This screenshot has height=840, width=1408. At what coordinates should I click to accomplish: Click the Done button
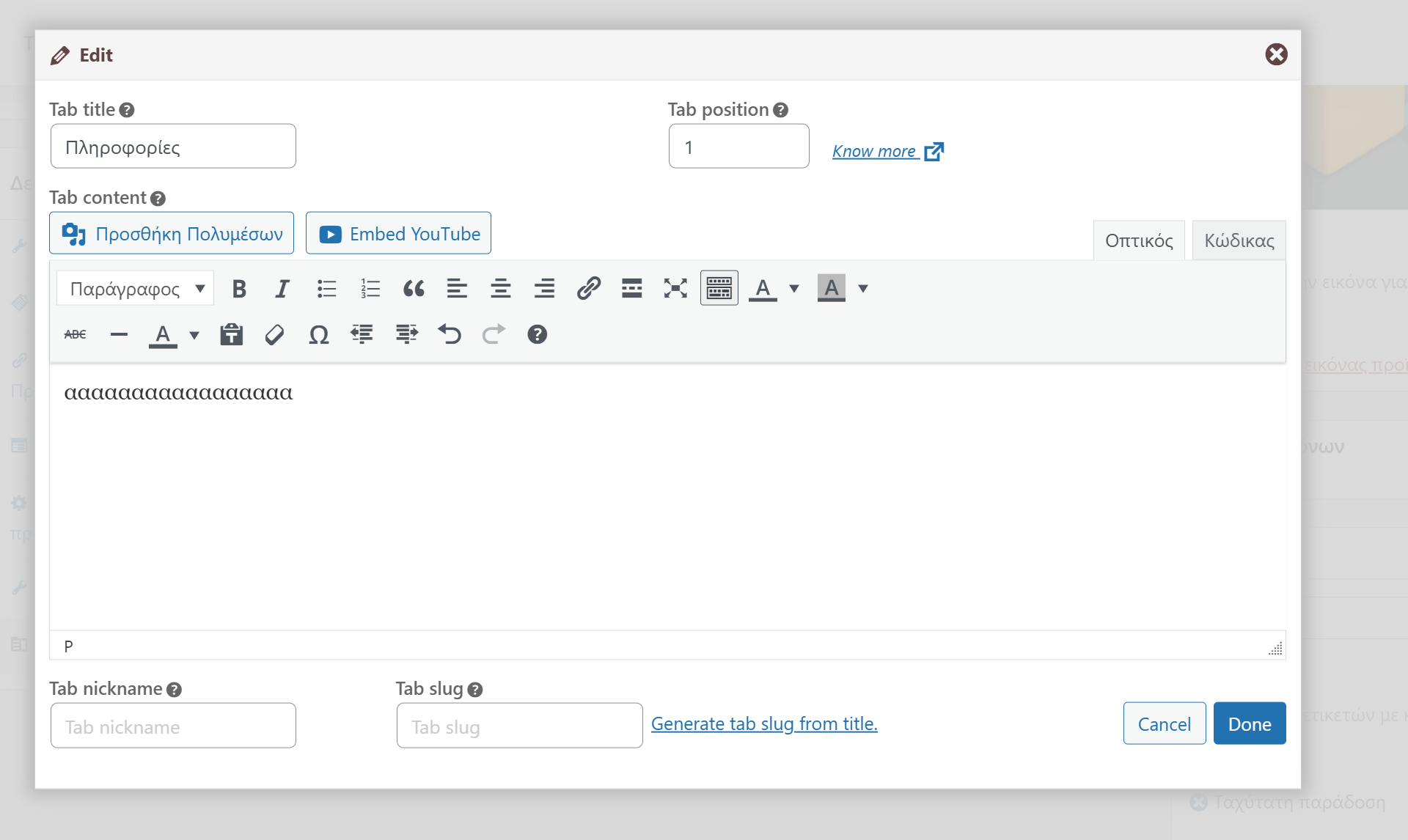pyautogui.click(x=1249, y=724)
